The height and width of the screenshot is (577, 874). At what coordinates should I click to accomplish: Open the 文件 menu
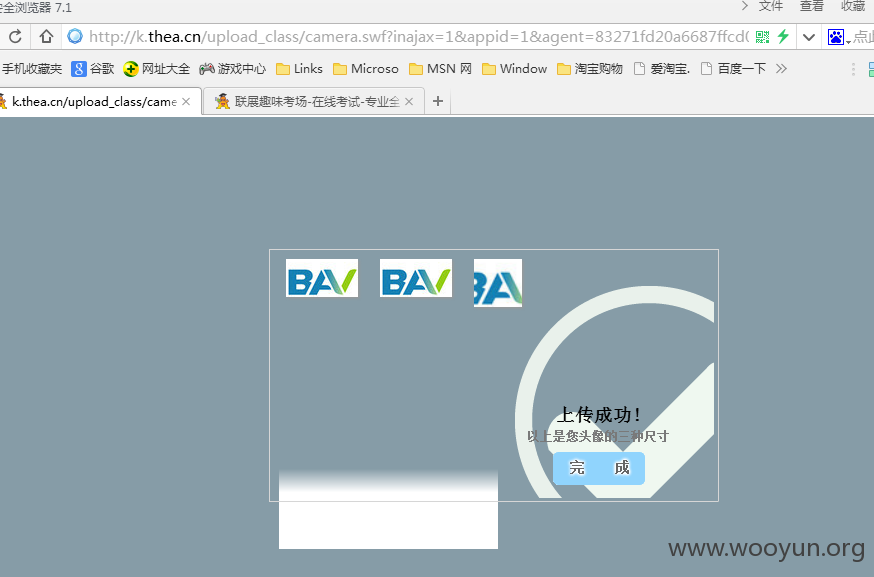coord(771,6)
